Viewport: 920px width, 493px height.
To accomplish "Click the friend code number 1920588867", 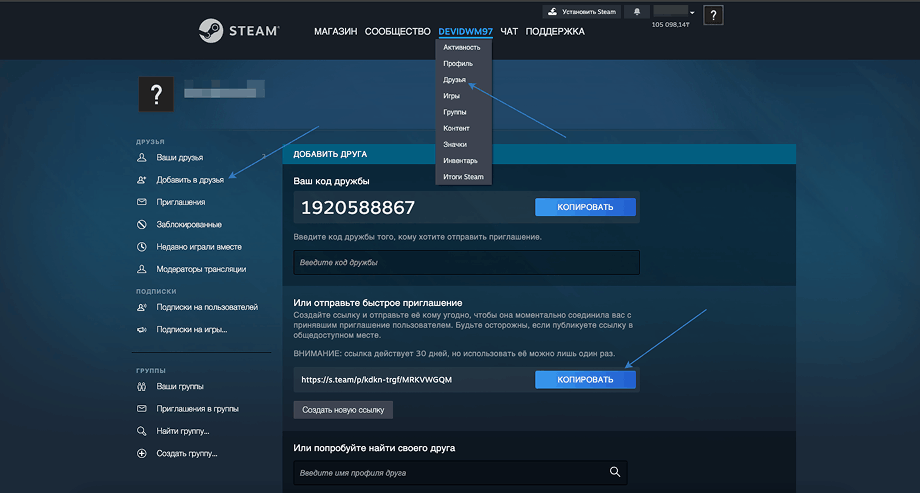I will point(358,208).
